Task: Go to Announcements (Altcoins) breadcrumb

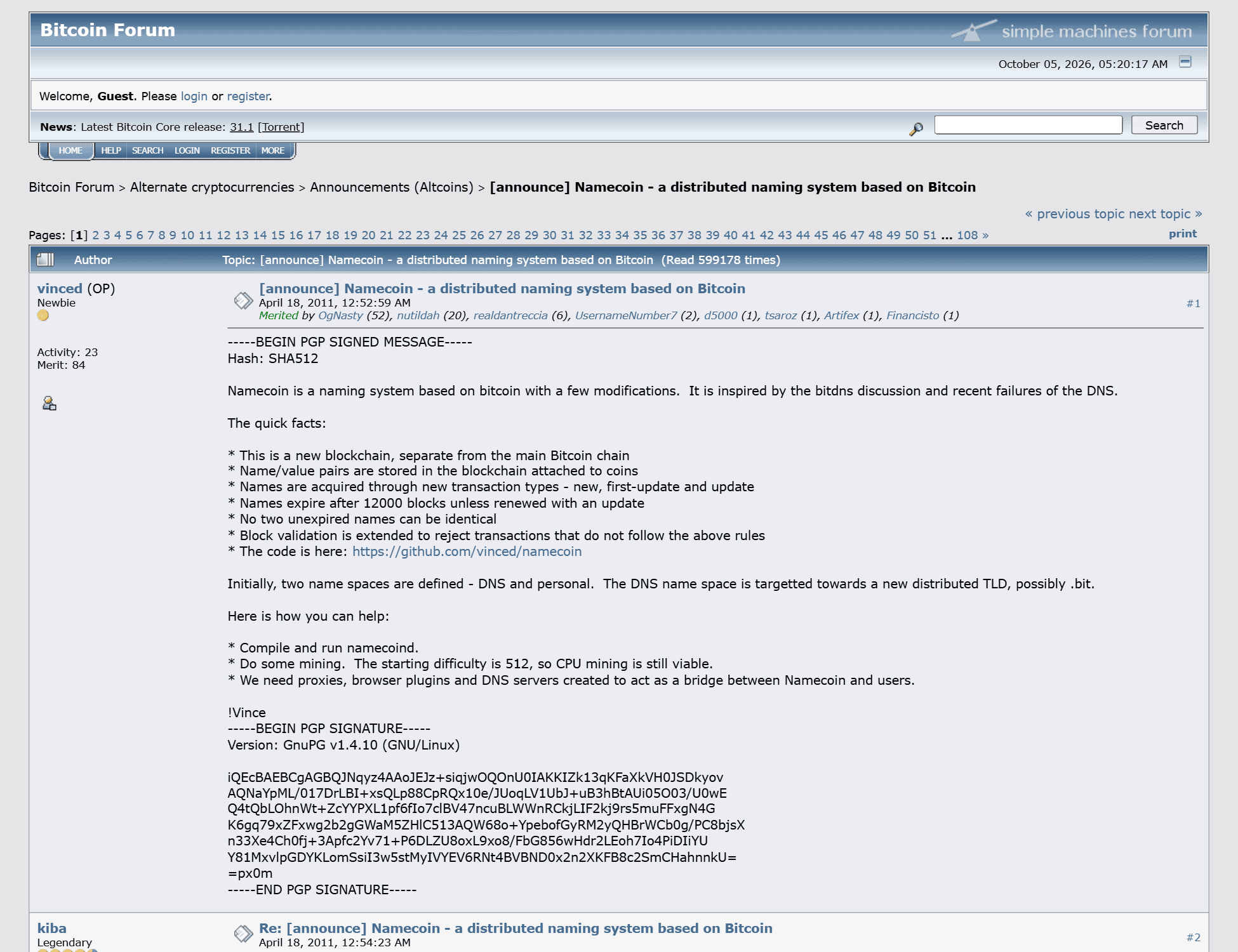Action: pyautogui.click(x=392, y=187)
